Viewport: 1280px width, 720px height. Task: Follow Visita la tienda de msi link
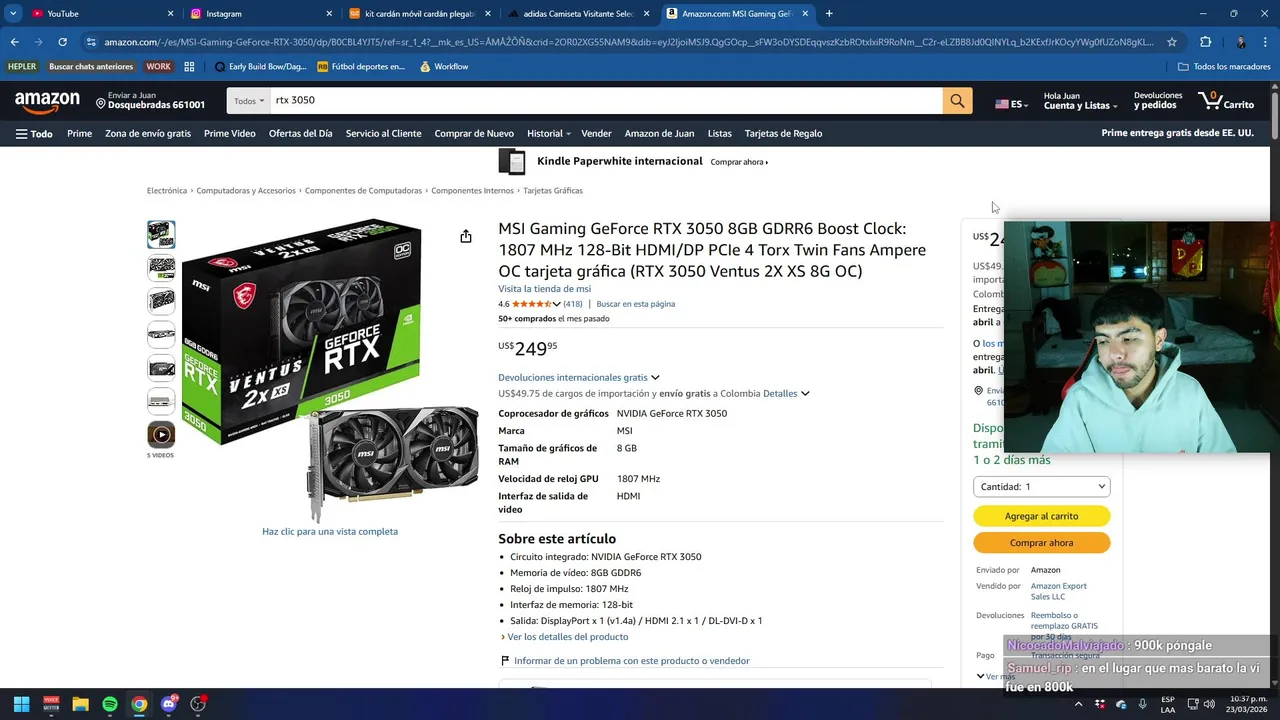coord(545,289)
